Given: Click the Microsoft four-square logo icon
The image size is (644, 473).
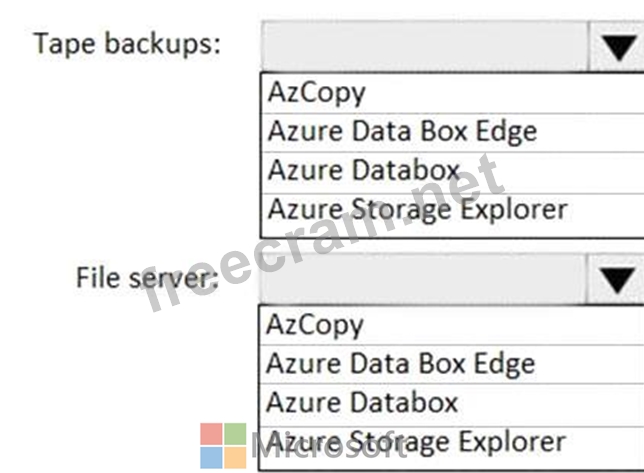Looking at the screenshot, I should pos(223,445).
